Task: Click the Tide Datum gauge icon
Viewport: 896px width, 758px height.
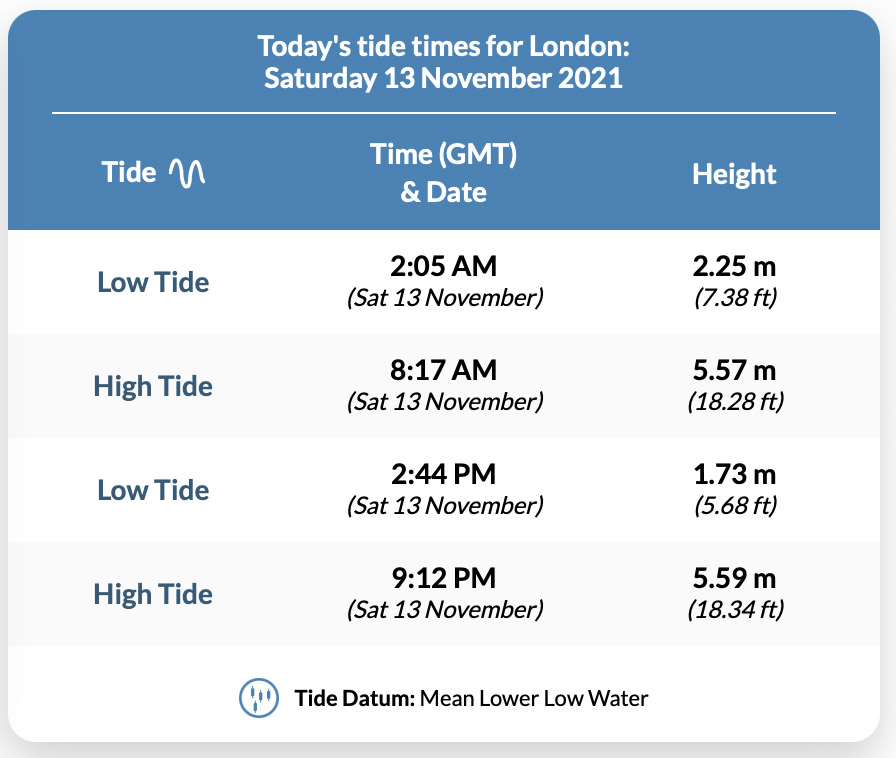Action: 258,698
